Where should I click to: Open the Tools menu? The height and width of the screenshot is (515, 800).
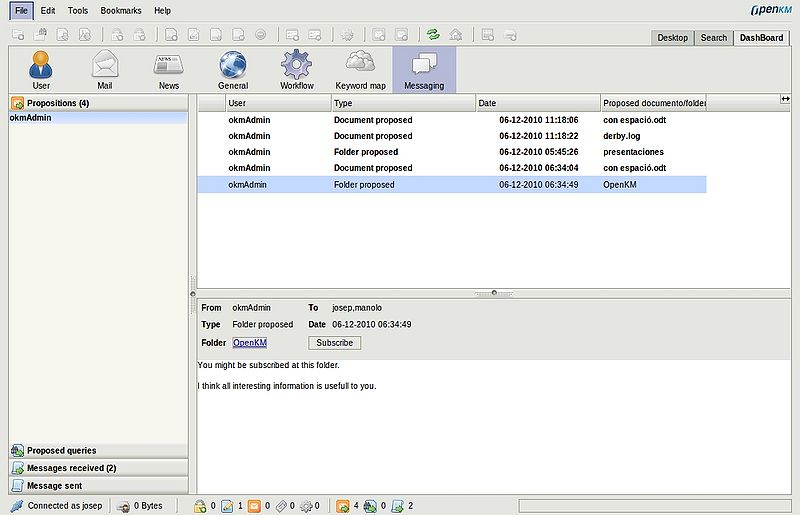(78, 11)
